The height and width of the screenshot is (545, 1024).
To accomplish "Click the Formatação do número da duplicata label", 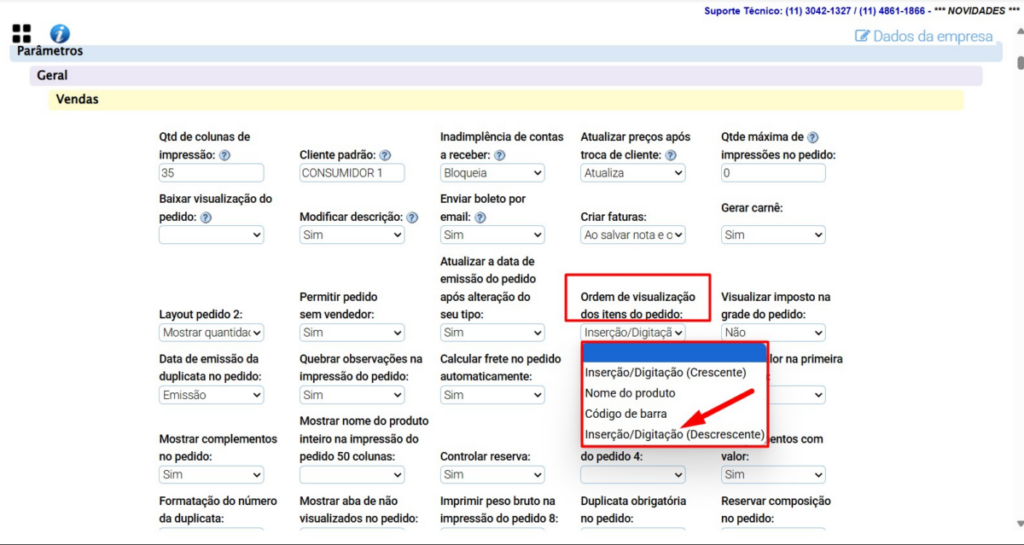I will click(x=218, y=510).
